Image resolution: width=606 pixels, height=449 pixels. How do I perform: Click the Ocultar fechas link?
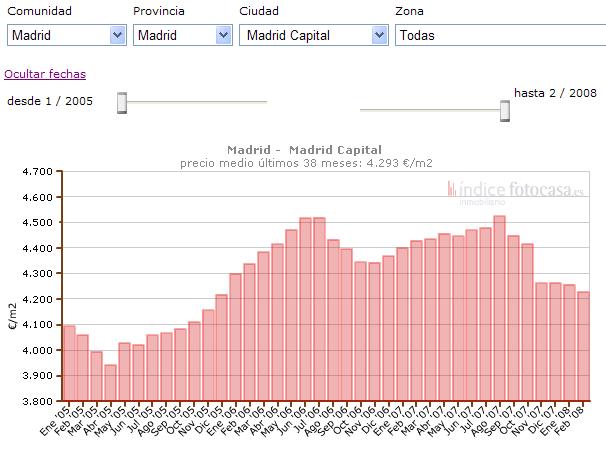[x=45, y=74]
